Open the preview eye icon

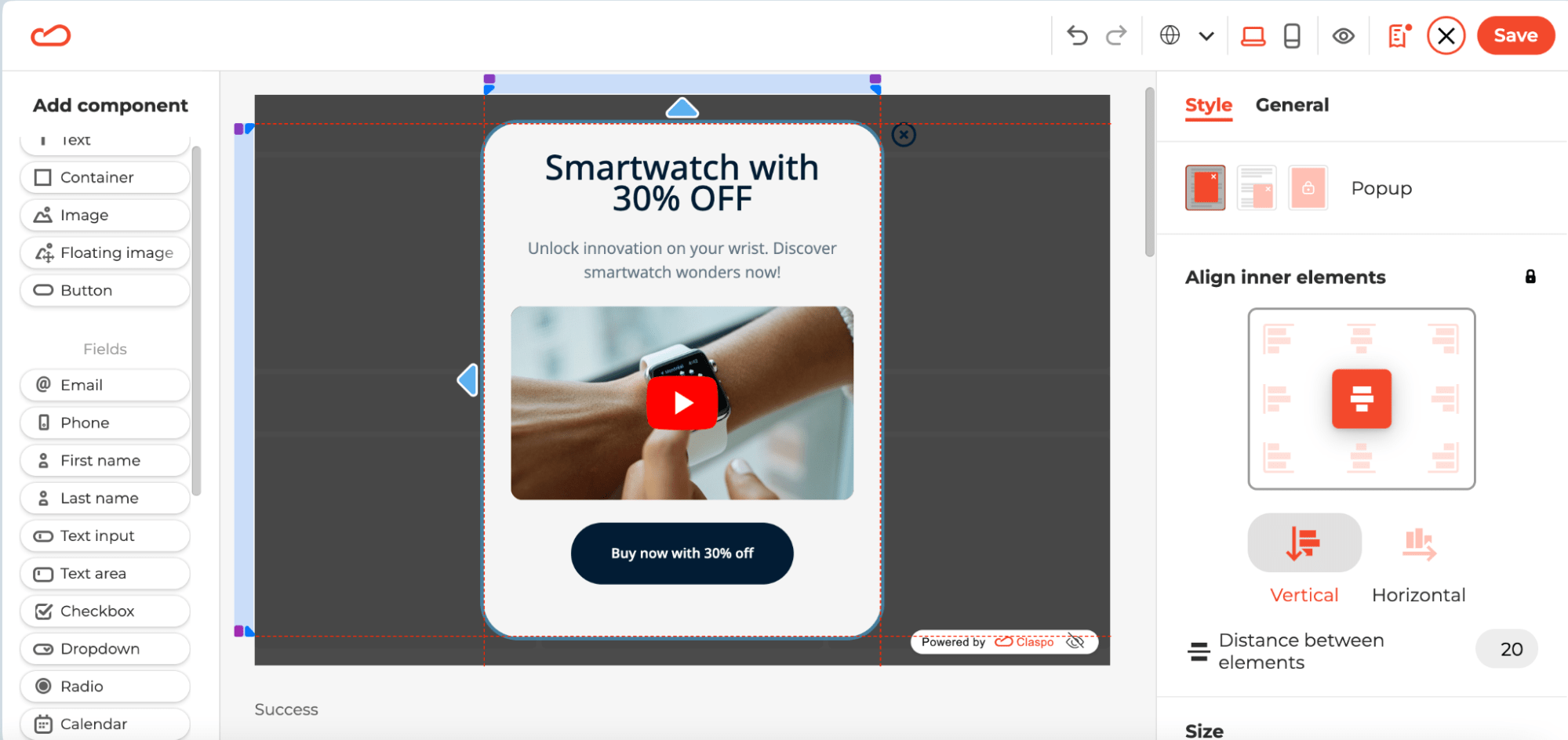point(1343,35)
